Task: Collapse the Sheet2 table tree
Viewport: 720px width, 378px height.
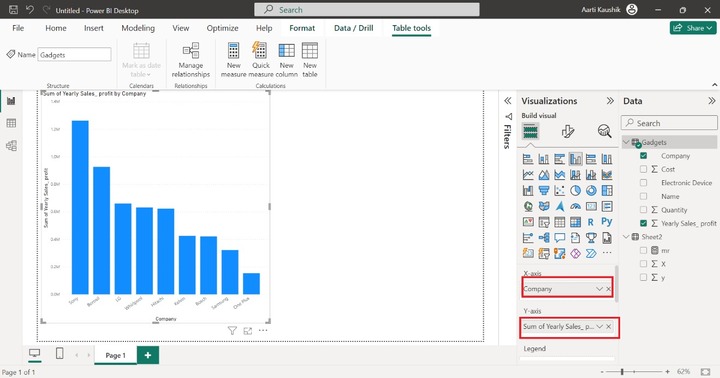Action: [x=626, y=237]
